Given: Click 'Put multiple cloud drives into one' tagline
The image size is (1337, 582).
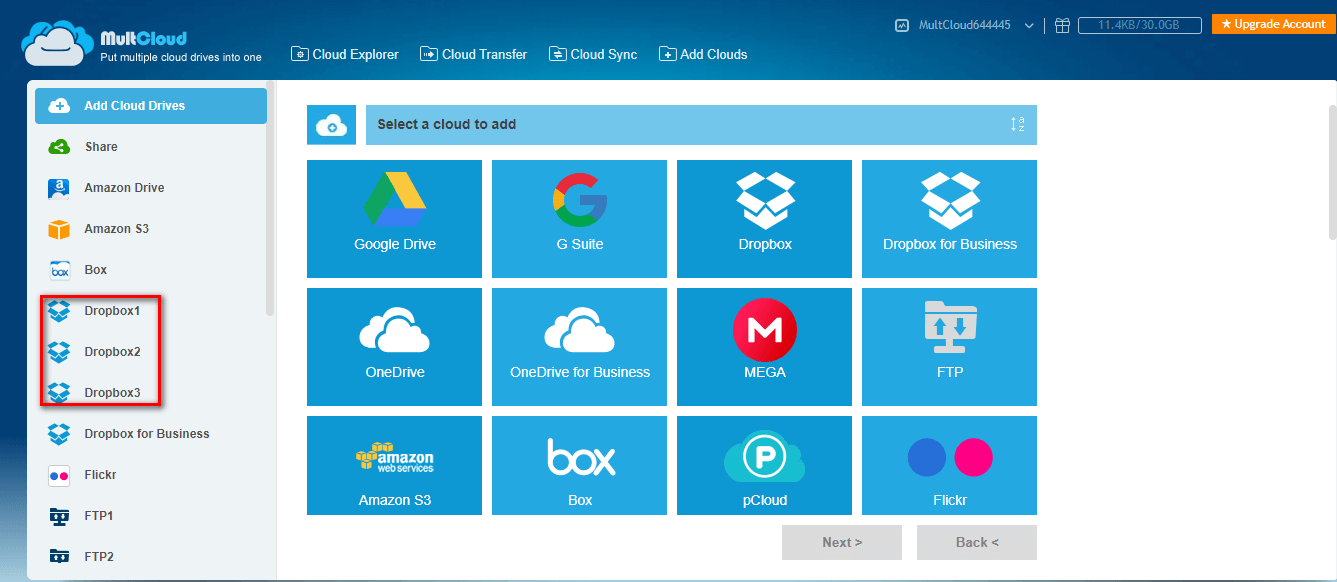Looking at the screenshot, I should click(181, 58).
